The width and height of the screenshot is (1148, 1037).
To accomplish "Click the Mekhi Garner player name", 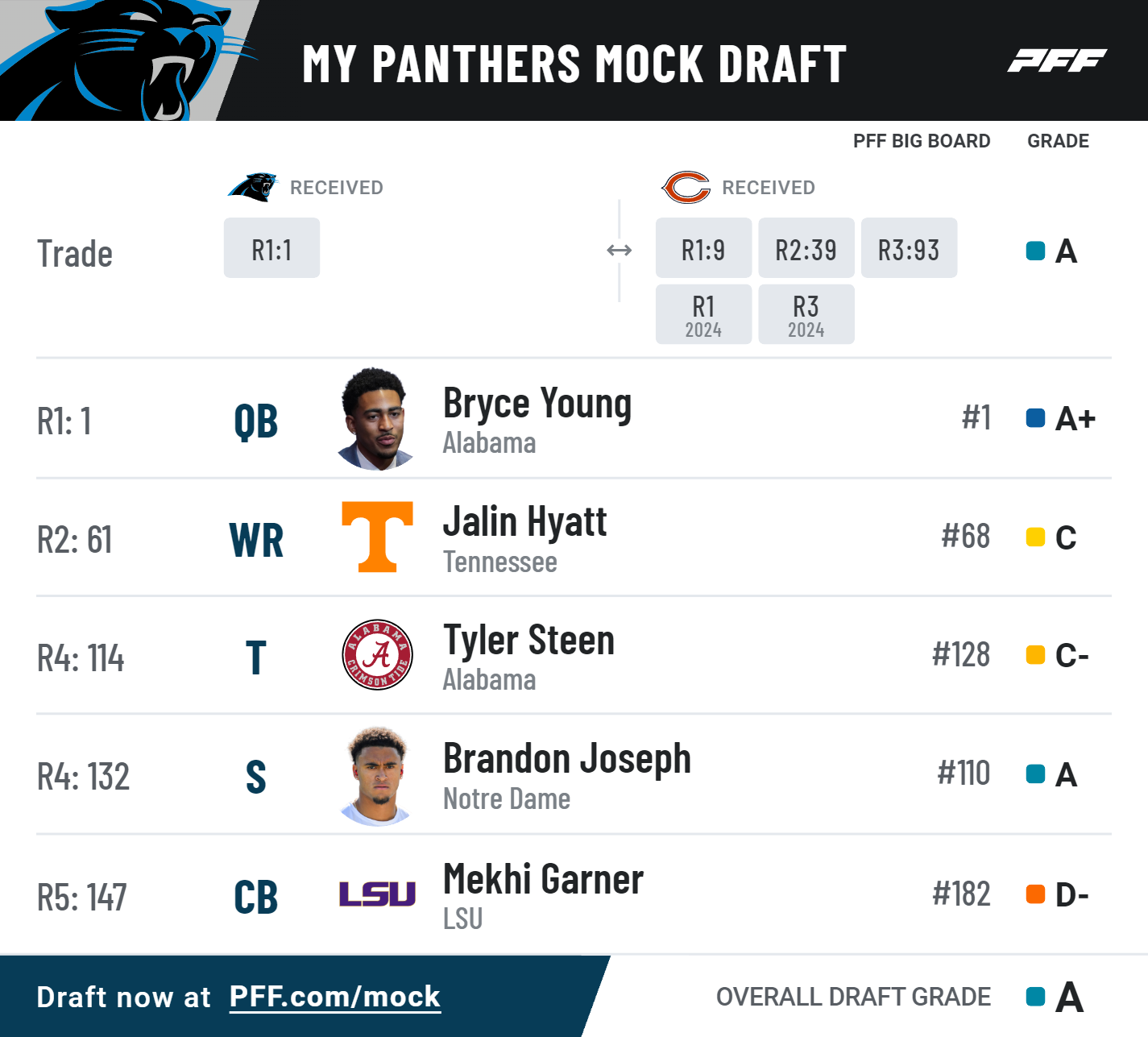I will pyautogui.click(x=543, y=879).
